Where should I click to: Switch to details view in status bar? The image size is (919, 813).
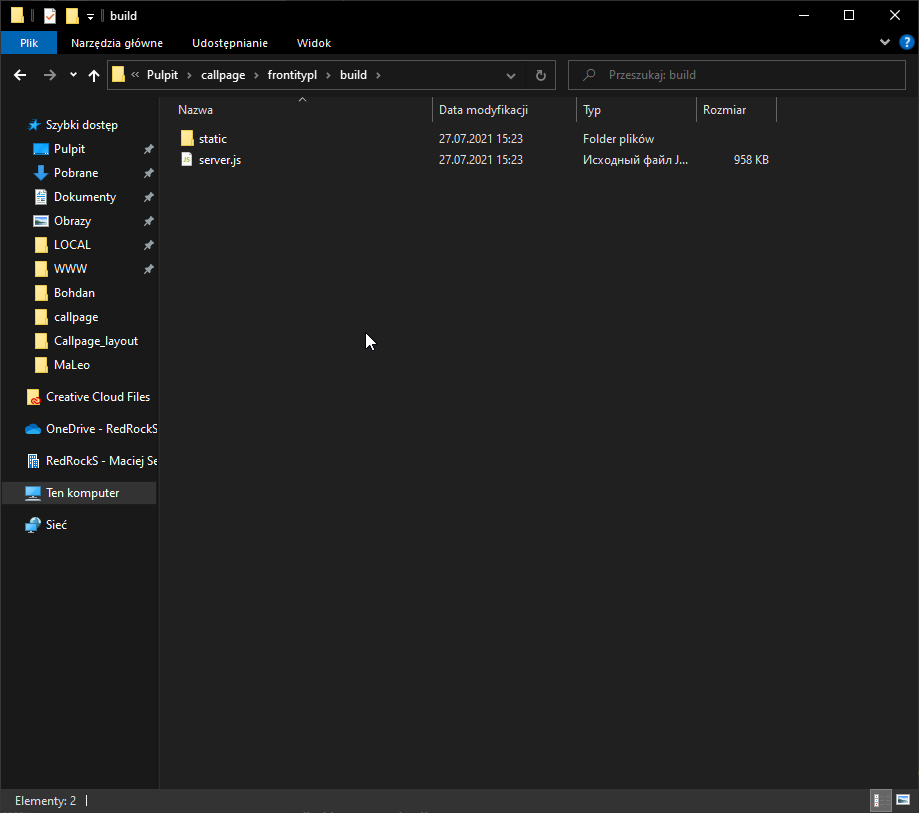point(882,800)
